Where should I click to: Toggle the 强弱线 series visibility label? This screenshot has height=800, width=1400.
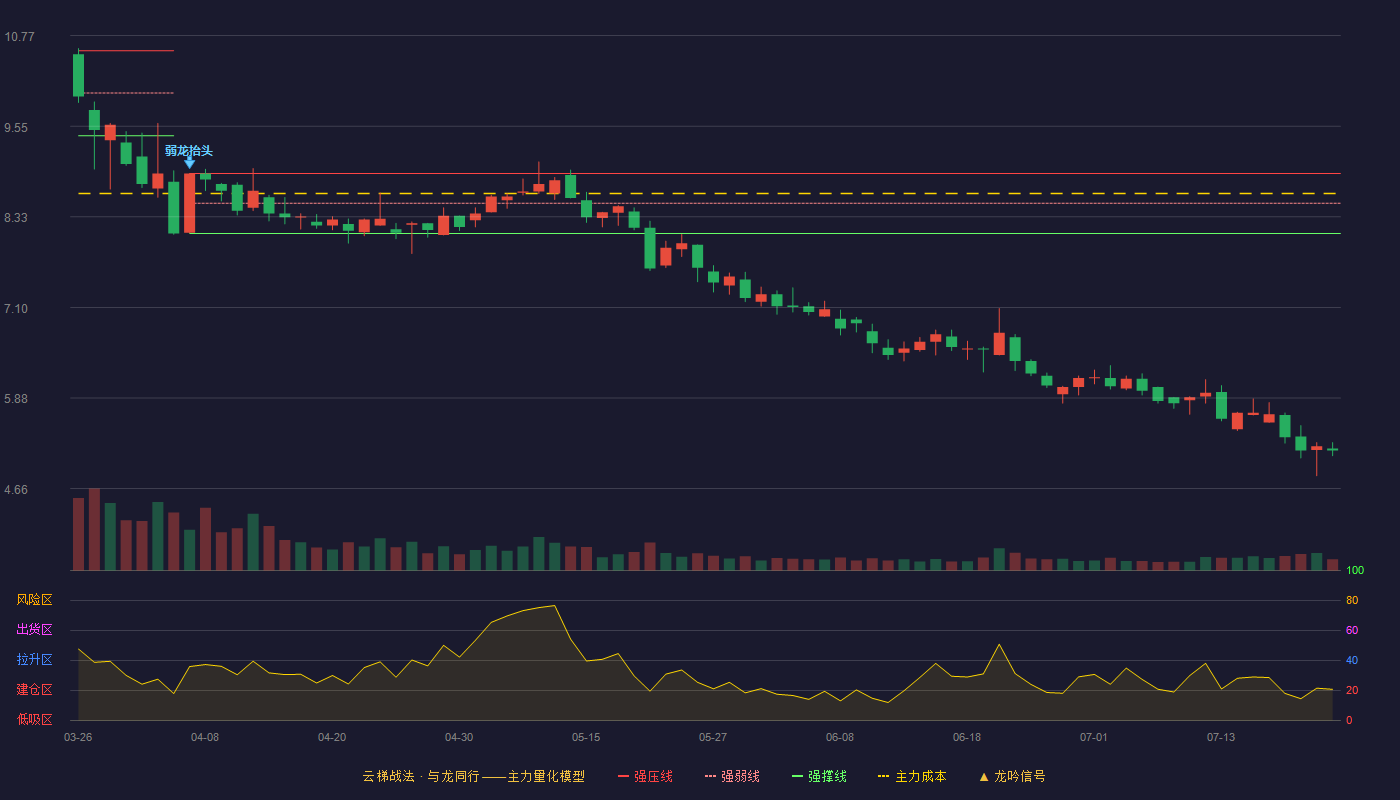pos(740,776)
